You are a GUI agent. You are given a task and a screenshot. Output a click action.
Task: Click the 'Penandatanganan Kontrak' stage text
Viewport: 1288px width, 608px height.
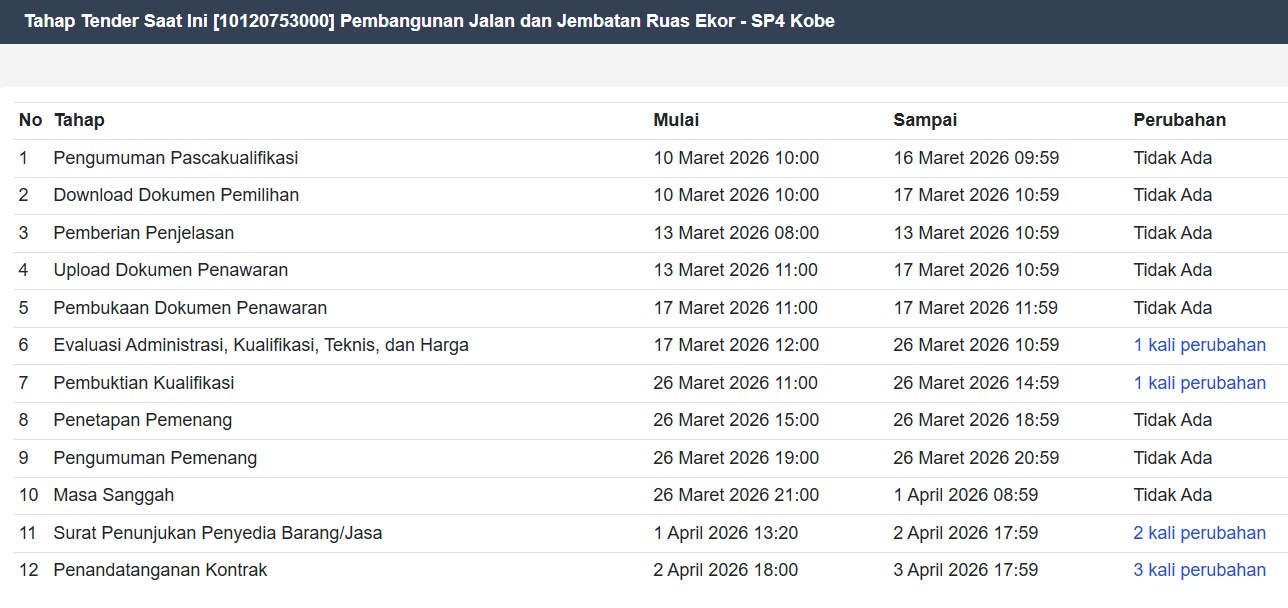[160, 570]
